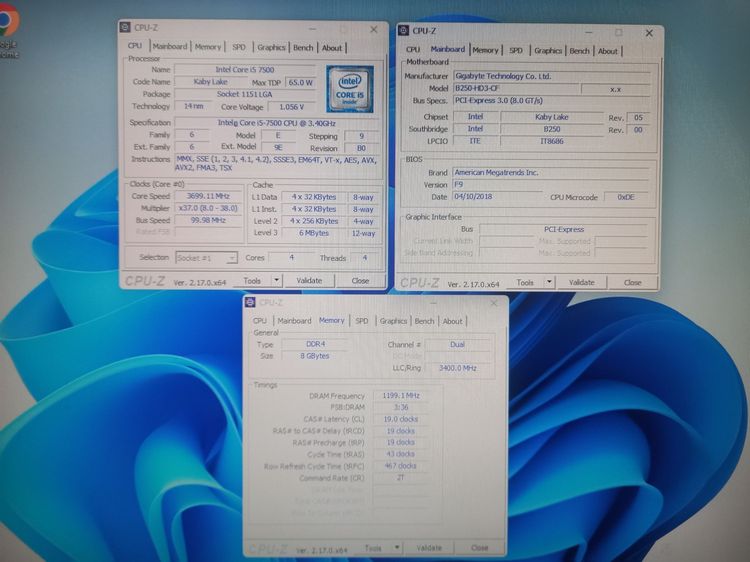Image resolution: width=750 pixels, height=562 pixels.
Task: Open Google Chrome desktop shortcut
Action: (x=9, y=31)
